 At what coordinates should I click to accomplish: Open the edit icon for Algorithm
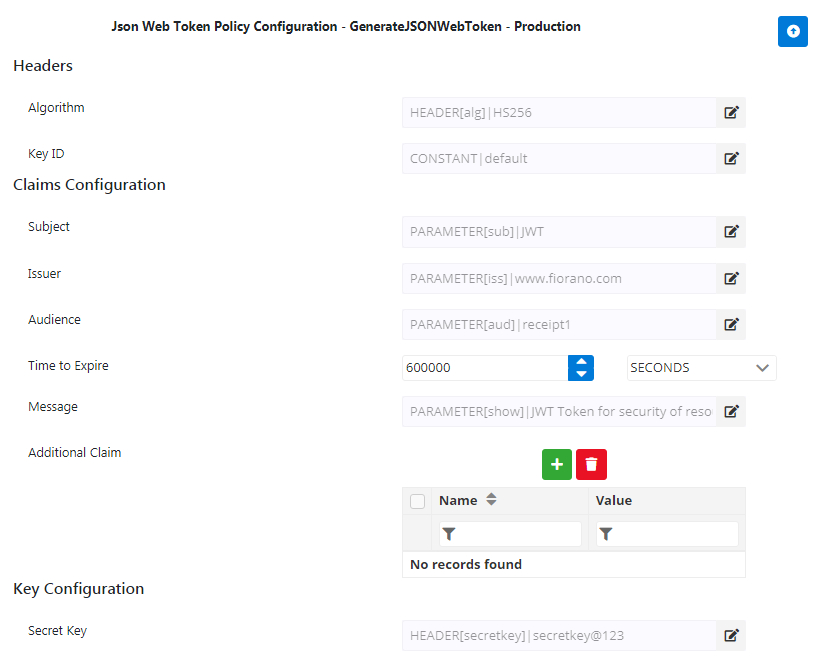731,112
